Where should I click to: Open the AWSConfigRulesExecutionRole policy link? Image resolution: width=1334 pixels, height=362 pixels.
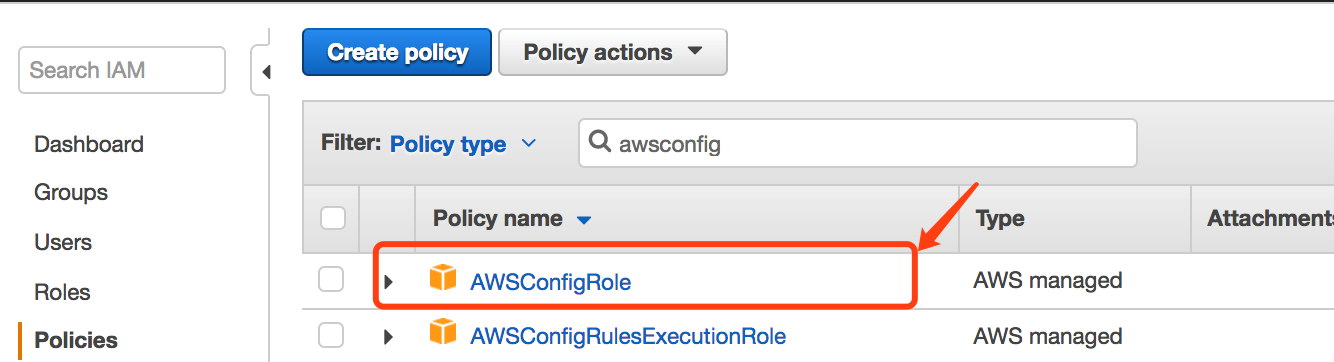628,336
